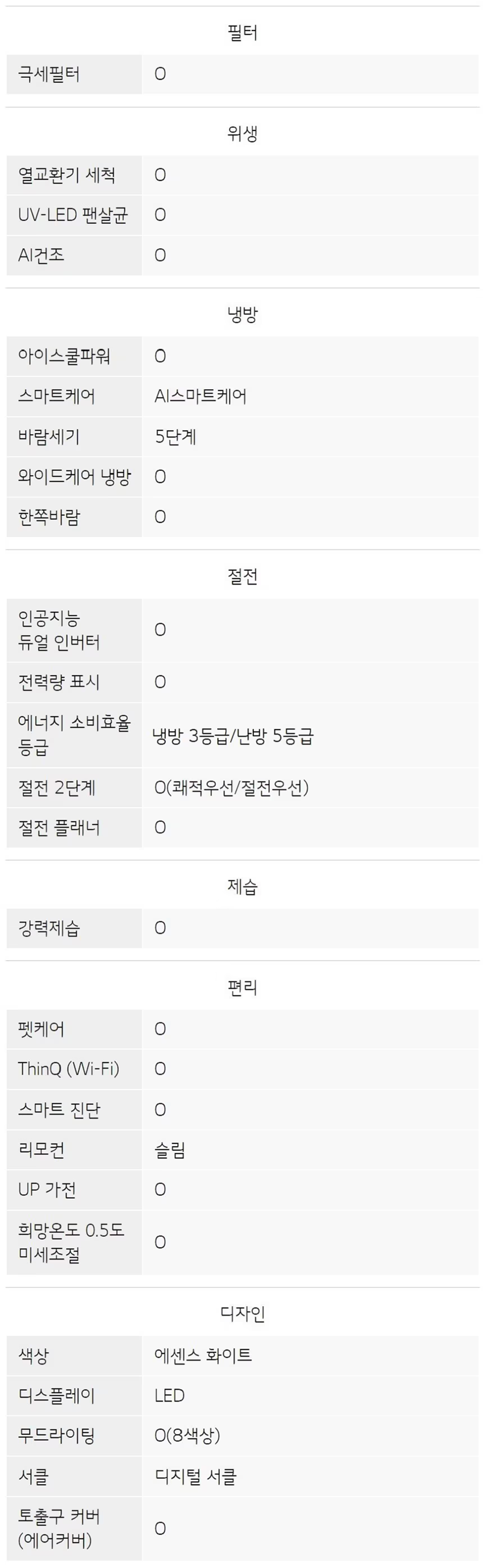Select the 에센스 화이트 color value
Screen dimensions: 483x1568
point(203,1356)
